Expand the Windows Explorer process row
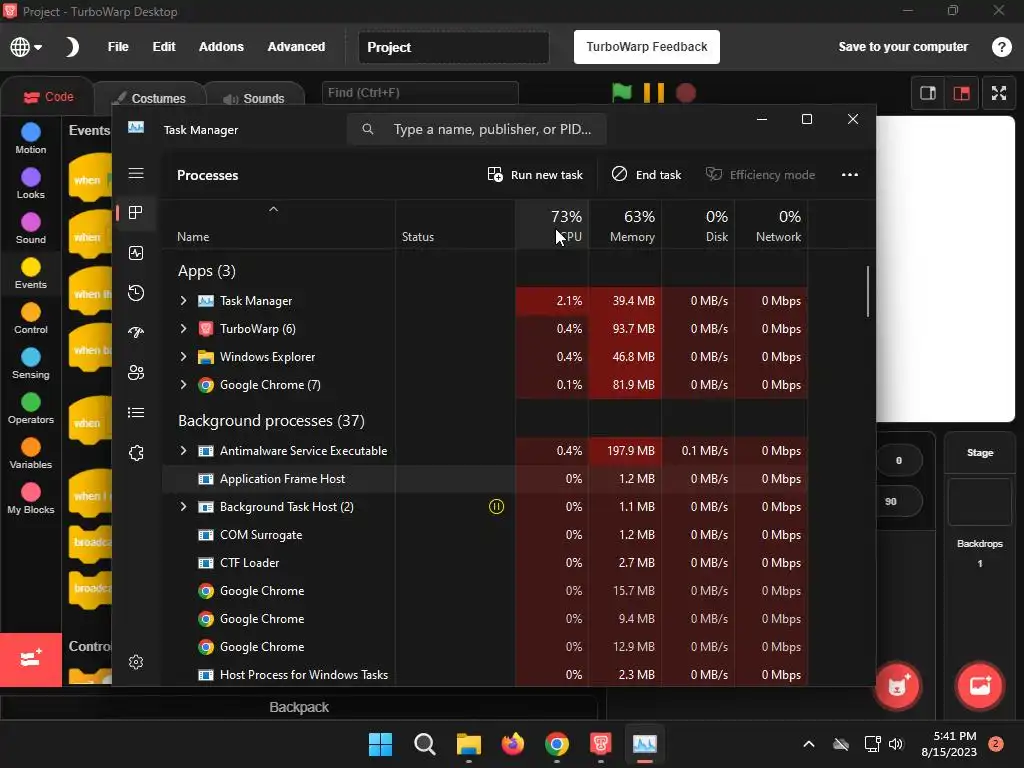Image resolution: width=1024 pixels, height=768 pixels. tap(184, 357)
